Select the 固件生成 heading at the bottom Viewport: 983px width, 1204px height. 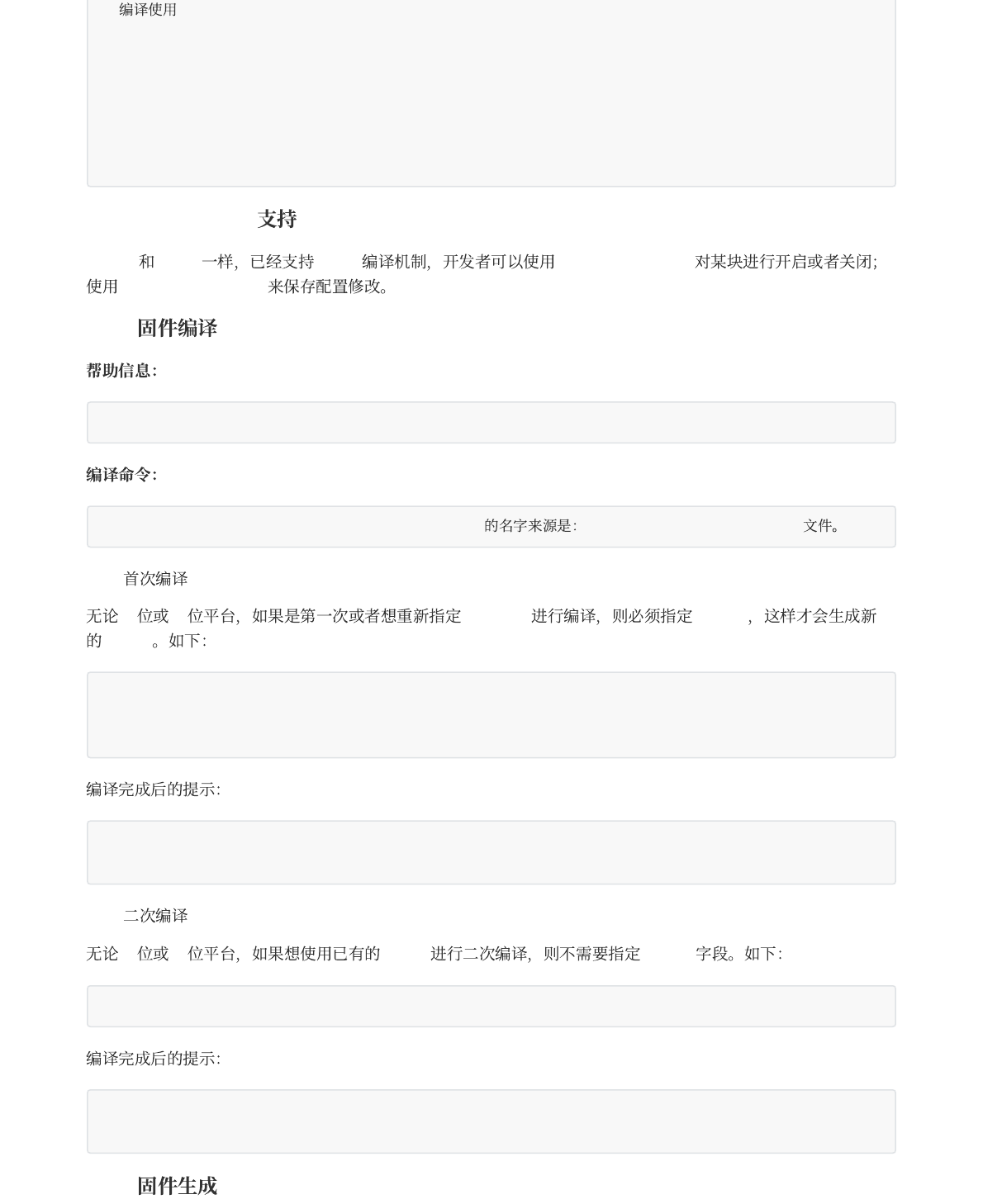click(x=177, y=1186)
